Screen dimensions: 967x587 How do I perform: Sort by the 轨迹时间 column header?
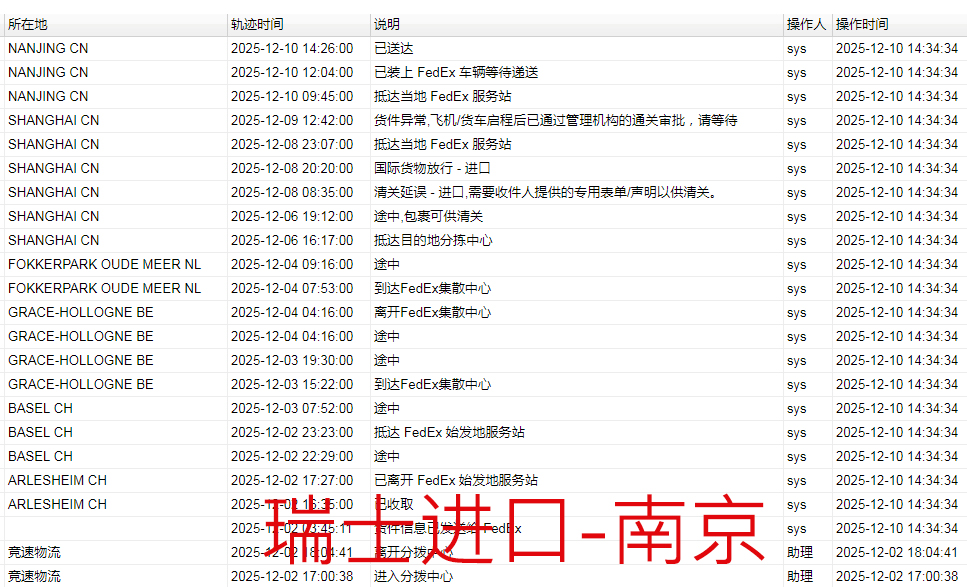tap(257, 24)
